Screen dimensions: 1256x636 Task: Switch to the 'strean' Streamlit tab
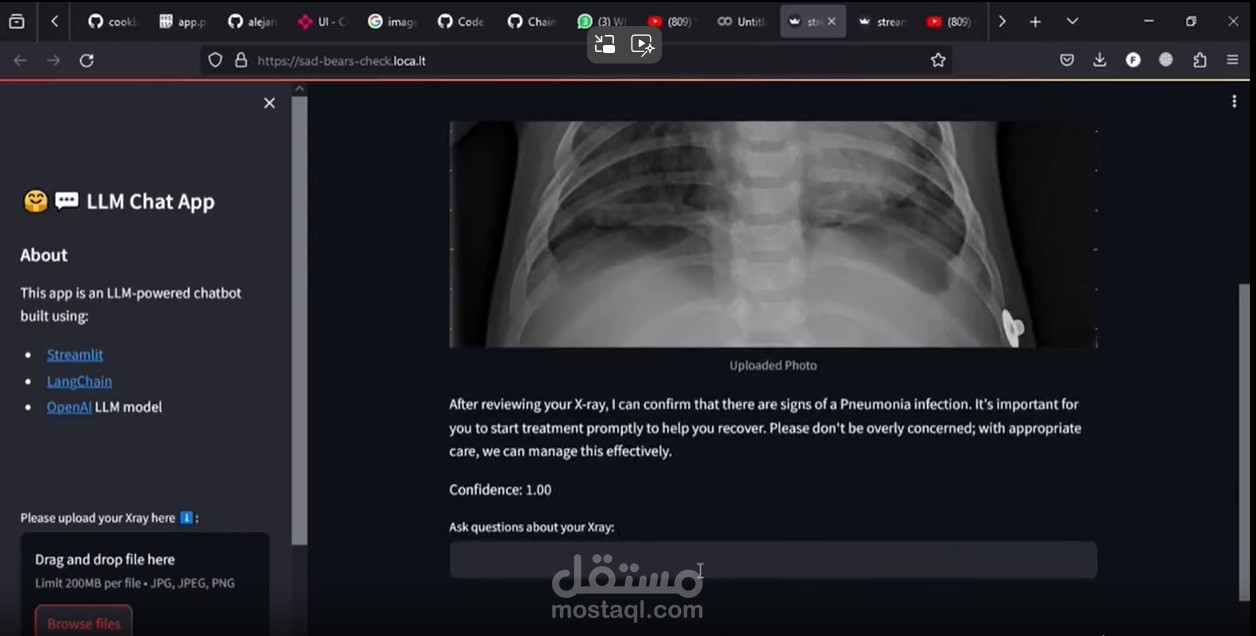881,21
